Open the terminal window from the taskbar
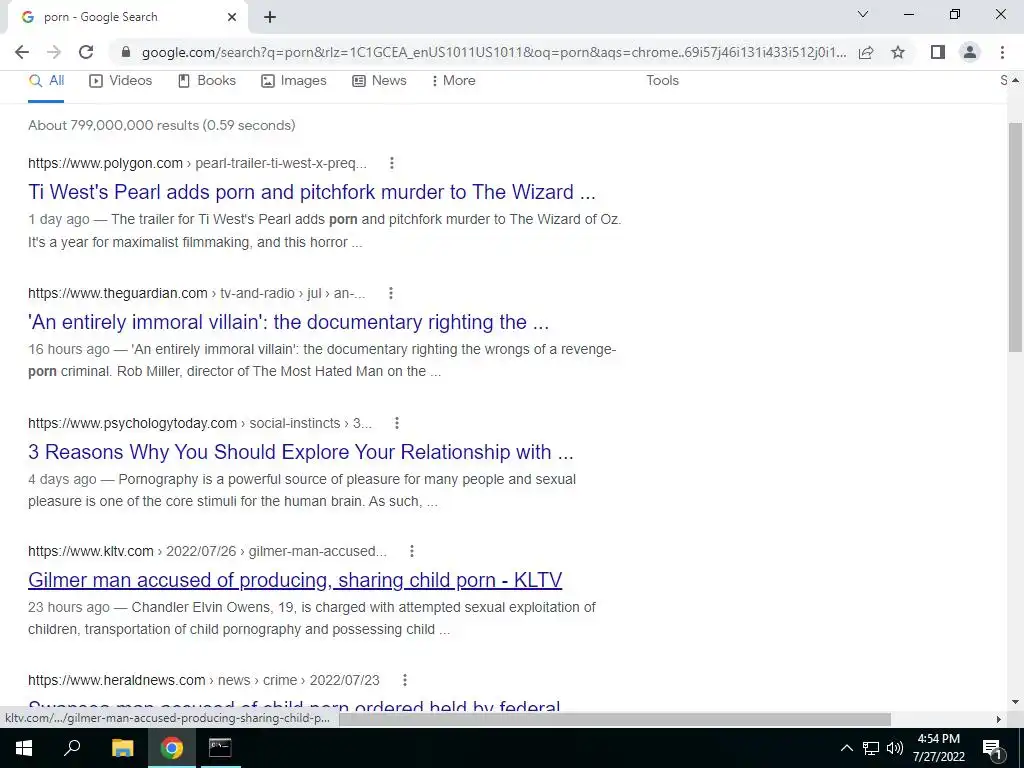The height and width of the screenshot is (768, 1024). point(220,748)
